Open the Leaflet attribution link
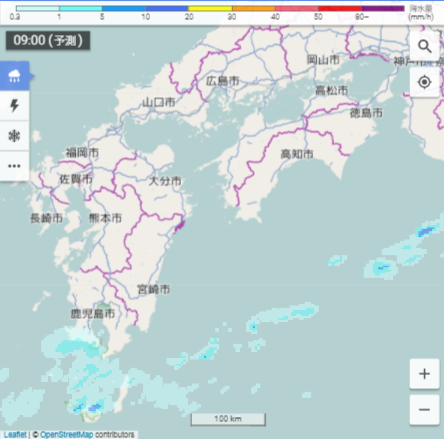This screenshot has height=439, width=444. 15,435
